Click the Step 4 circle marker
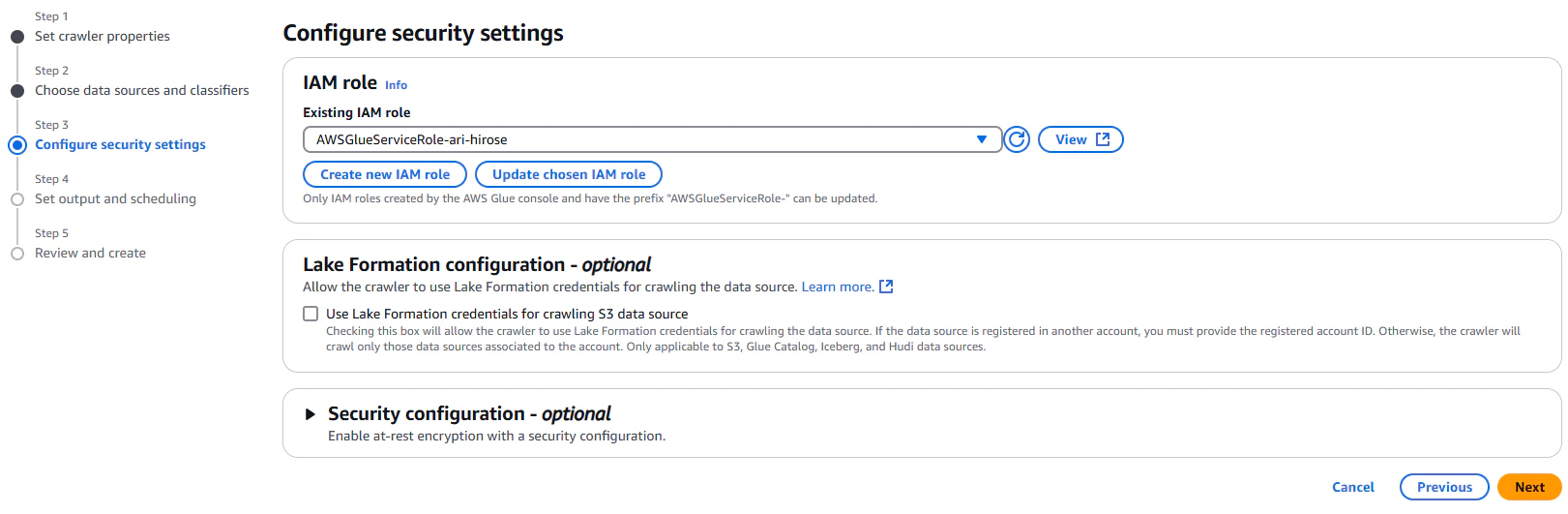1568x514 pixels. 16,199
